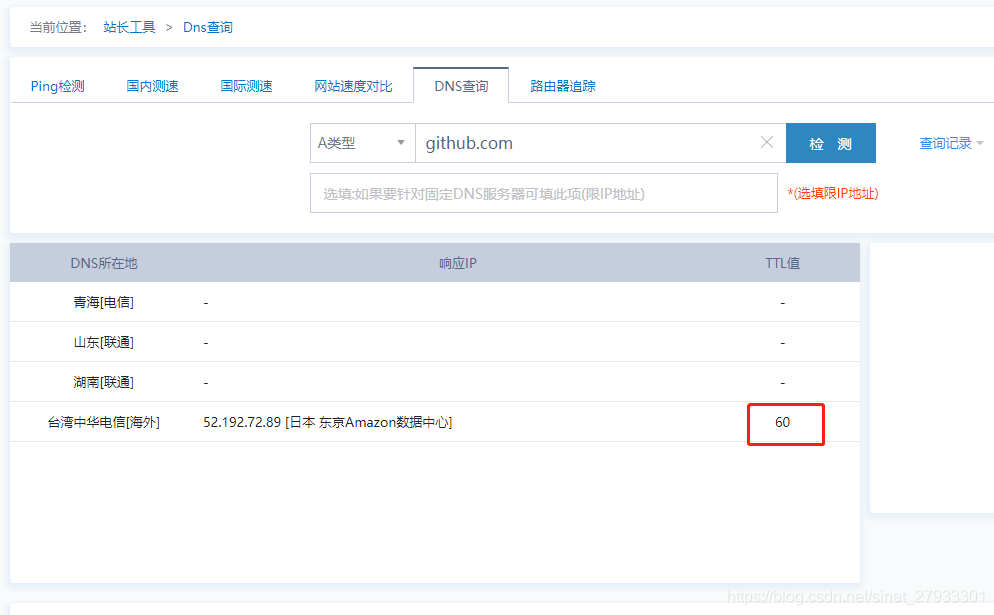Image resolution: width=994 pixels, height=615 pixels.
Task: Expand the 查询记录 history dropdown
Action: pyautogui.click(x=951, y=143)
